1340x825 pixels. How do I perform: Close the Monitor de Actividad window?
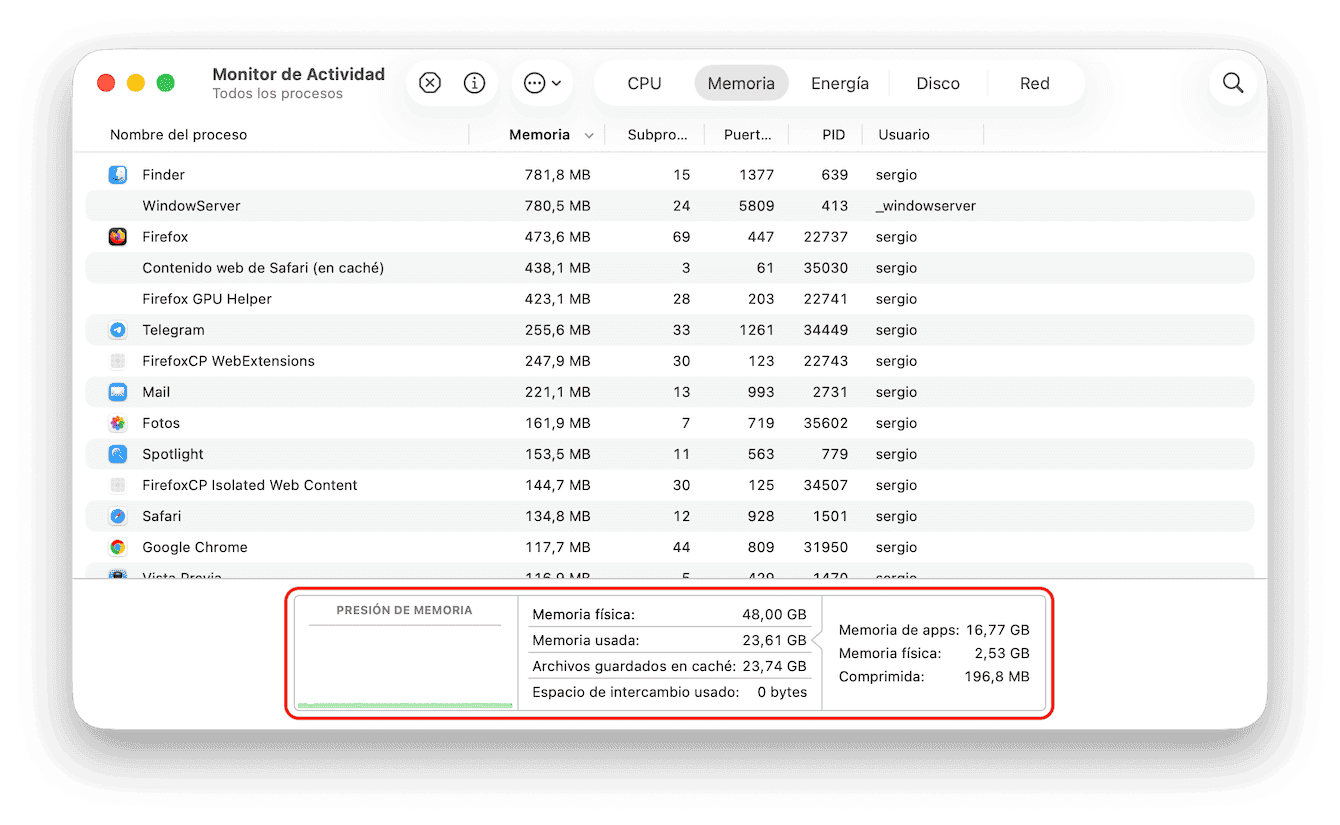point(106,83)
